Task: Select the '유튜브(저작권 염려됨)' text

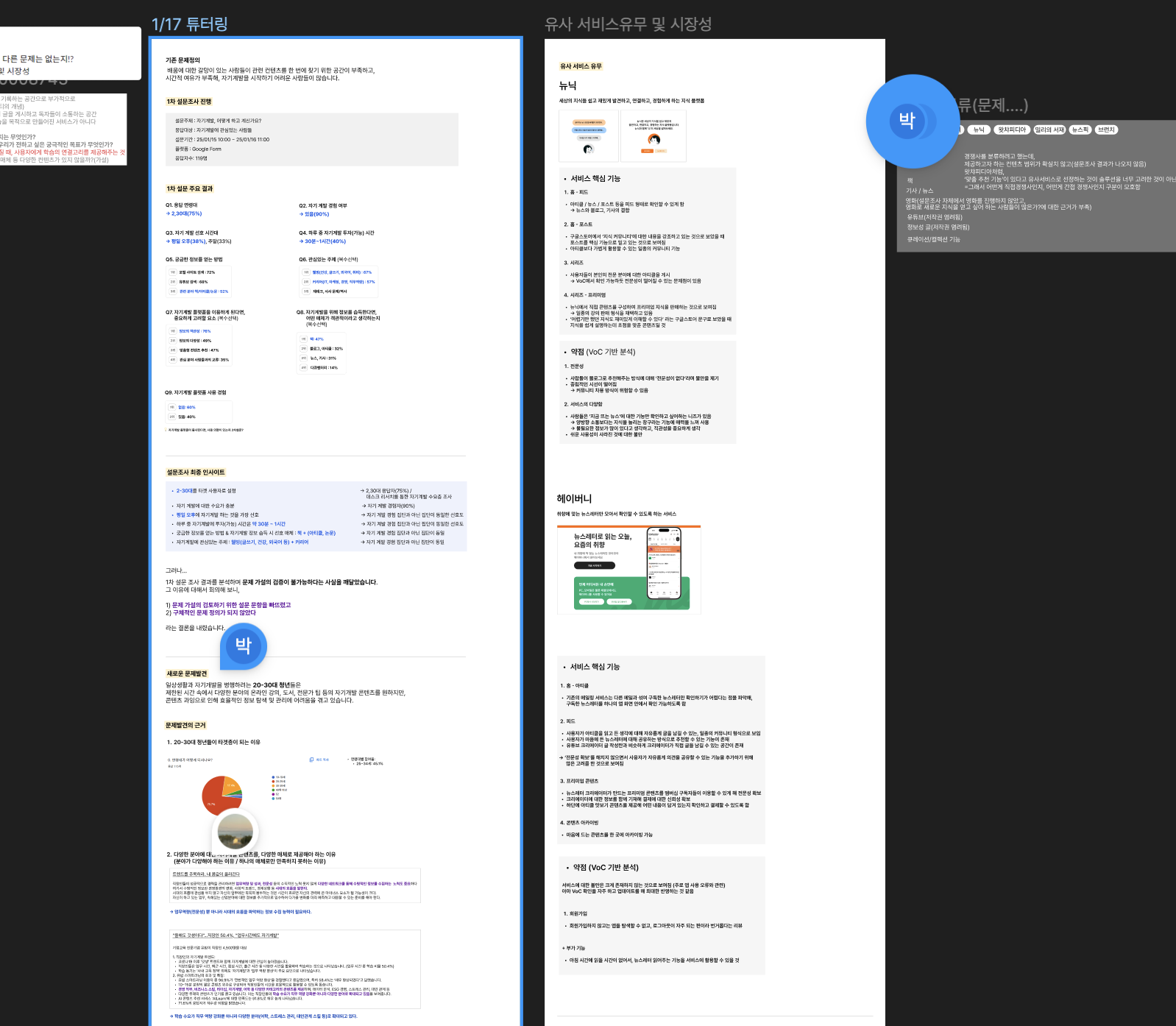Action: click(x=935, y=217)
